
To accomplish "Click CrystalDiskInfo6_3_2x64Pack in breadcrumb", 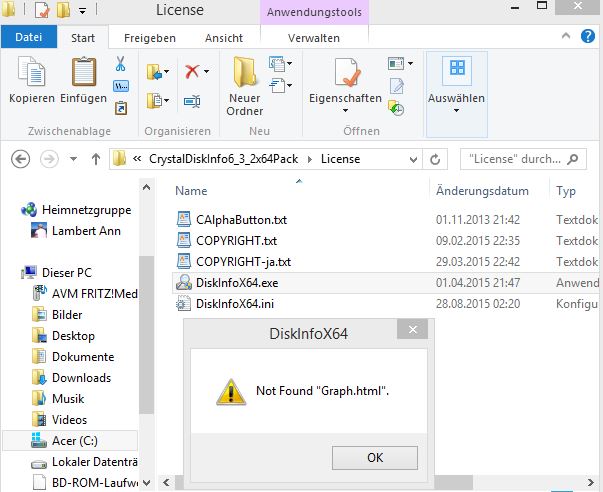I will pos(223,158).
